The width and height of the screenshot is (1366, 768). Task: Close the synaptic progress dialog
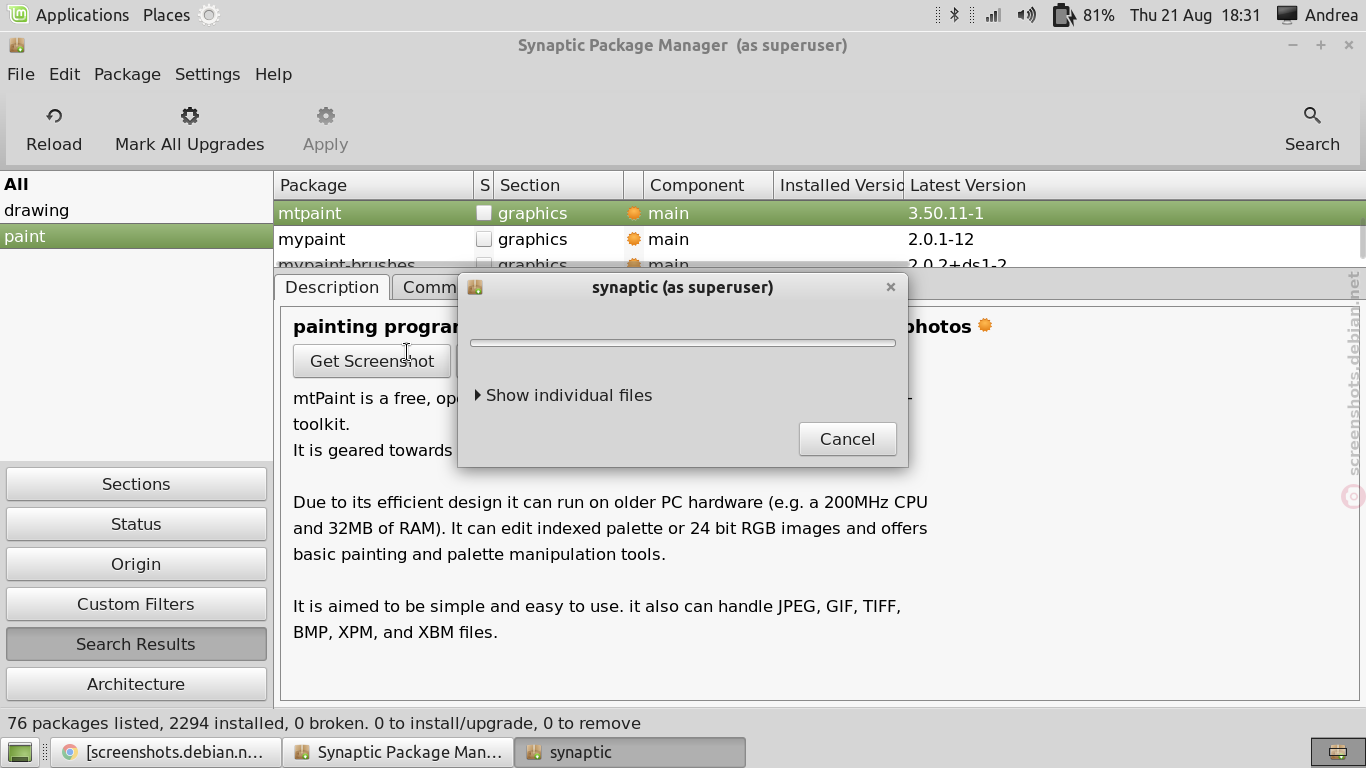[x=890, y=287]
